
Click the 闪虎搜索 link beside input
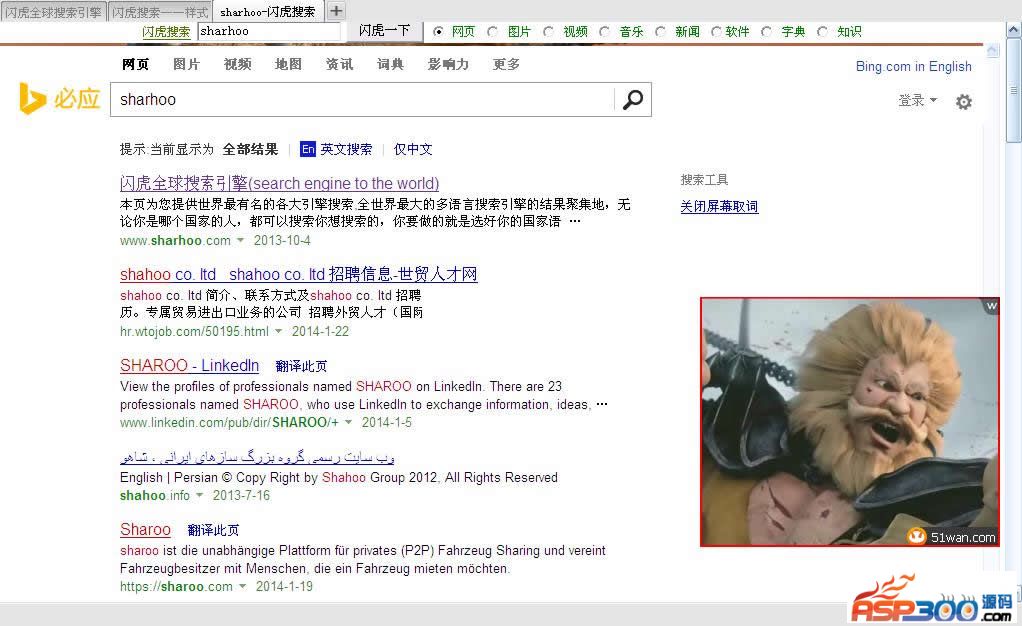pos(166,31)
